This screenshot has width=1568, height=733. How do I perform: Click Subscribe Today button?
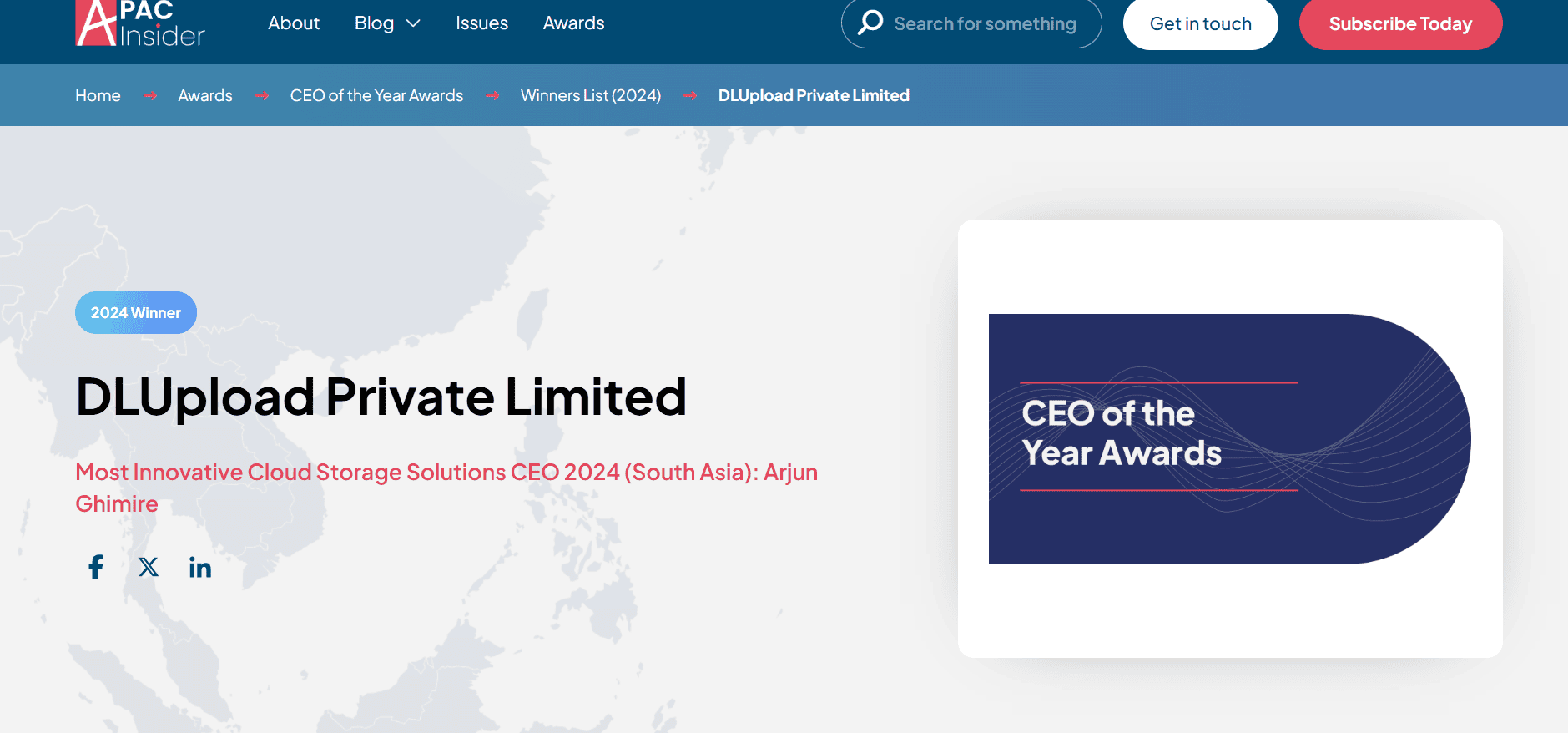1400,24
